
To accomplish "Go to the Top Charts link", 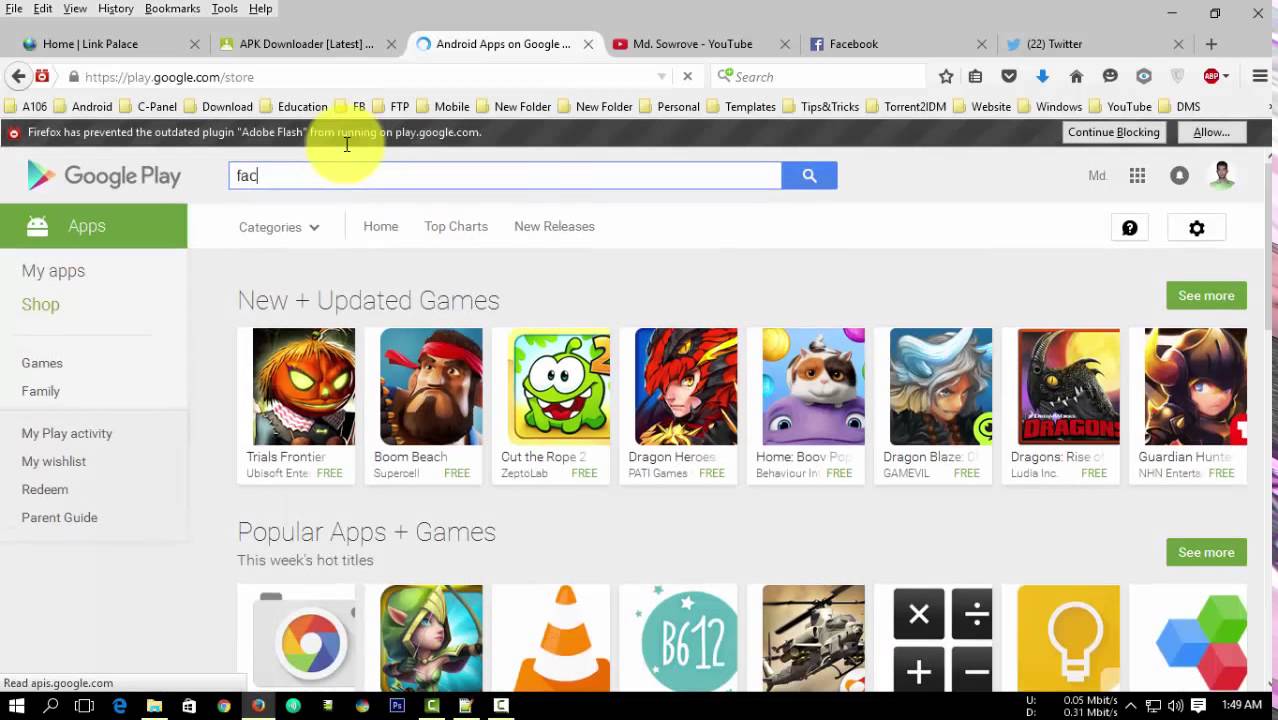I will [456, 226].
